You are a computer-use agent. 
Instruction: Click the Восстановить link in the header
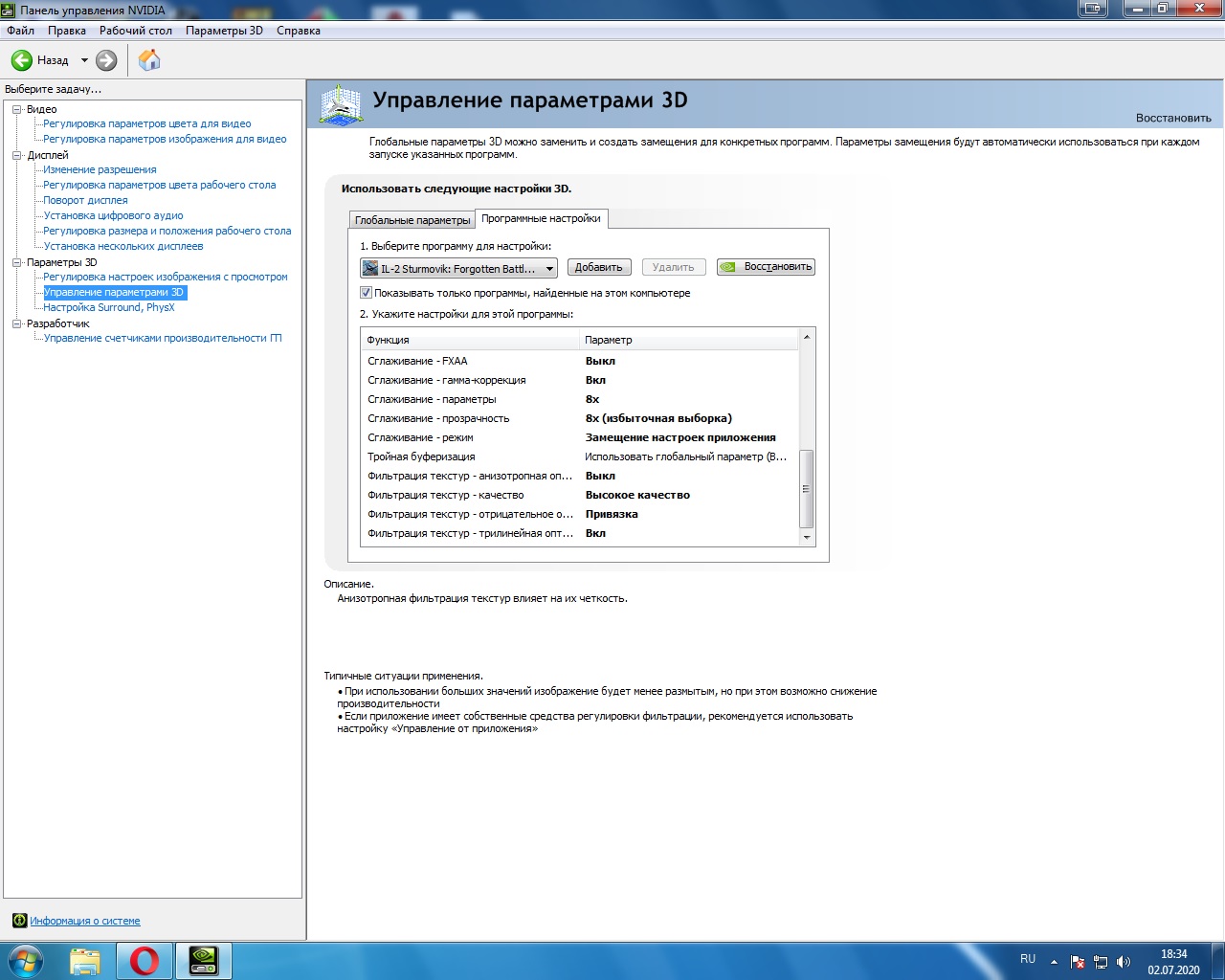[1173, 118]
